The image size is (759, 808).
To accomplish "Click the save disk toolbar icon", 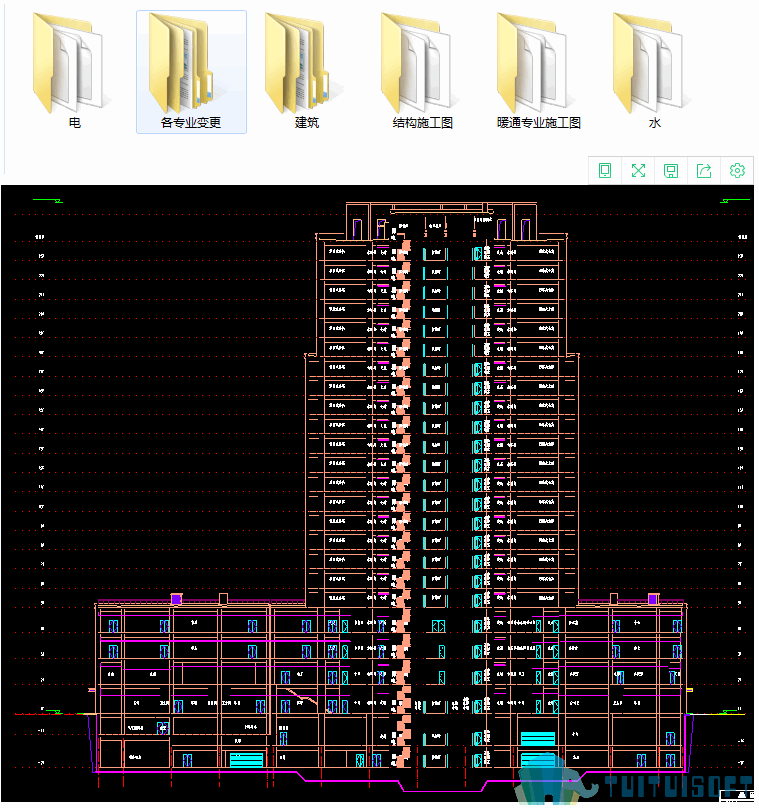I will [x=671, y=171].
